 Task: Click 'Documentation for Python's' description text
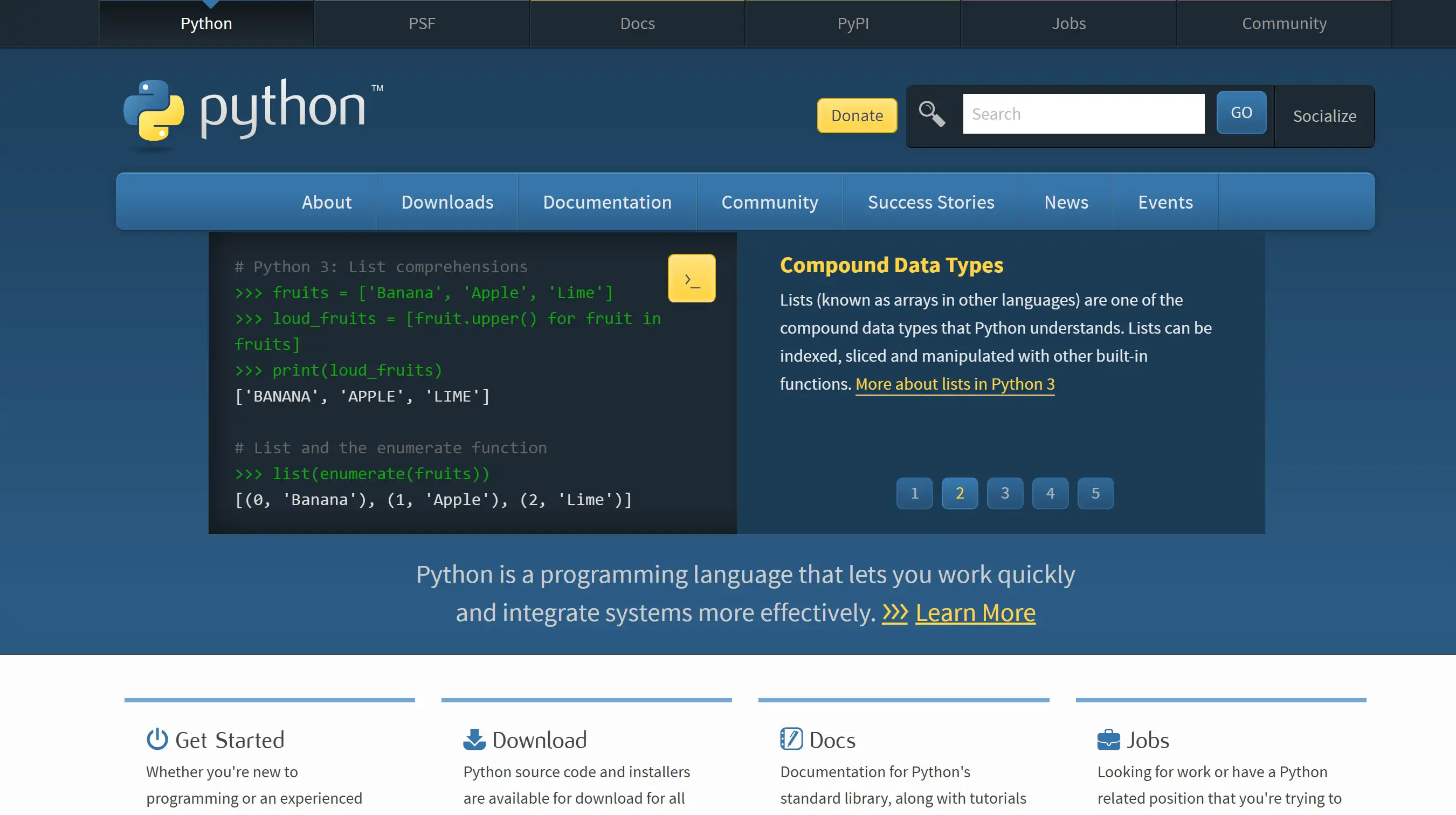tap(875, 771)
